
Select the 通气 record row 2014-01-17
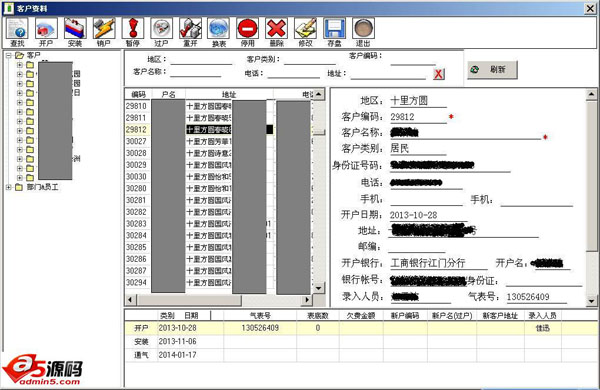pyautogui.click(x=362, y=355)
